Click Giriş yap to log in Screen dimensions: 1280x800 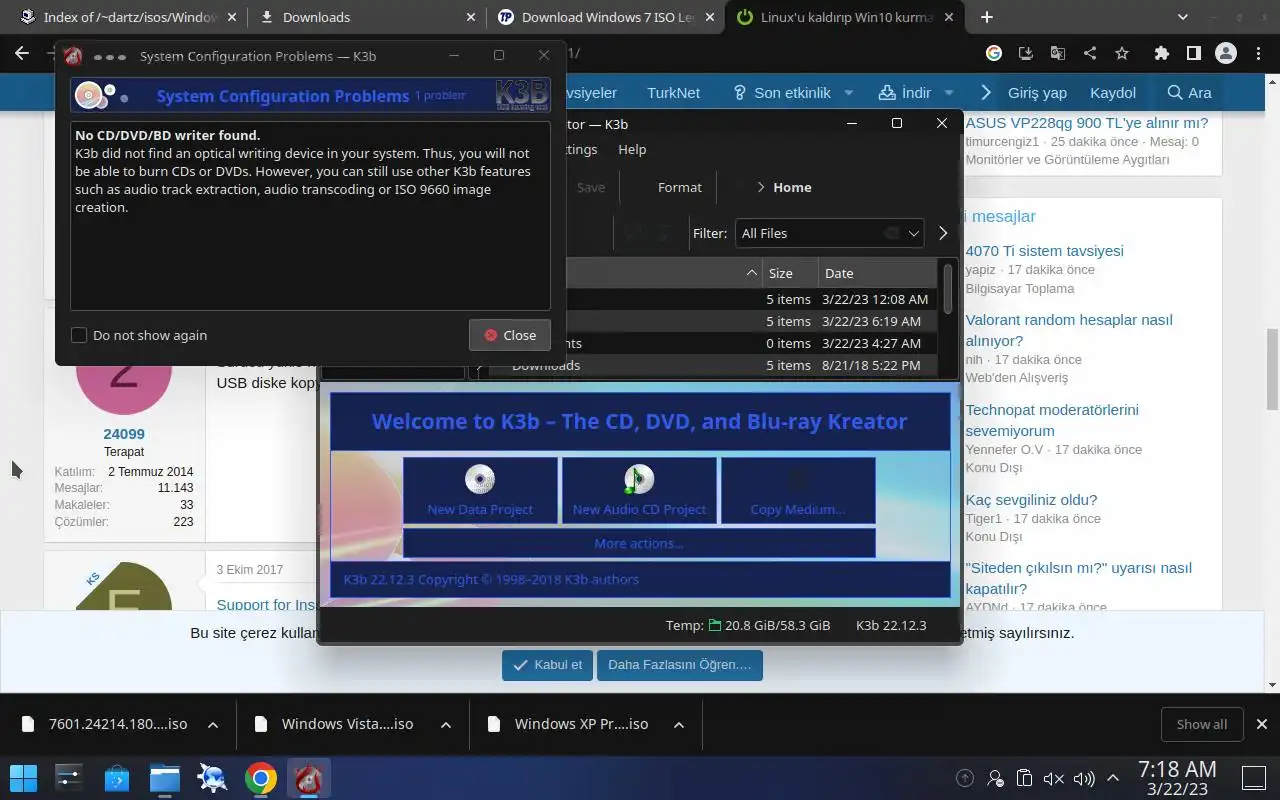1037,92
